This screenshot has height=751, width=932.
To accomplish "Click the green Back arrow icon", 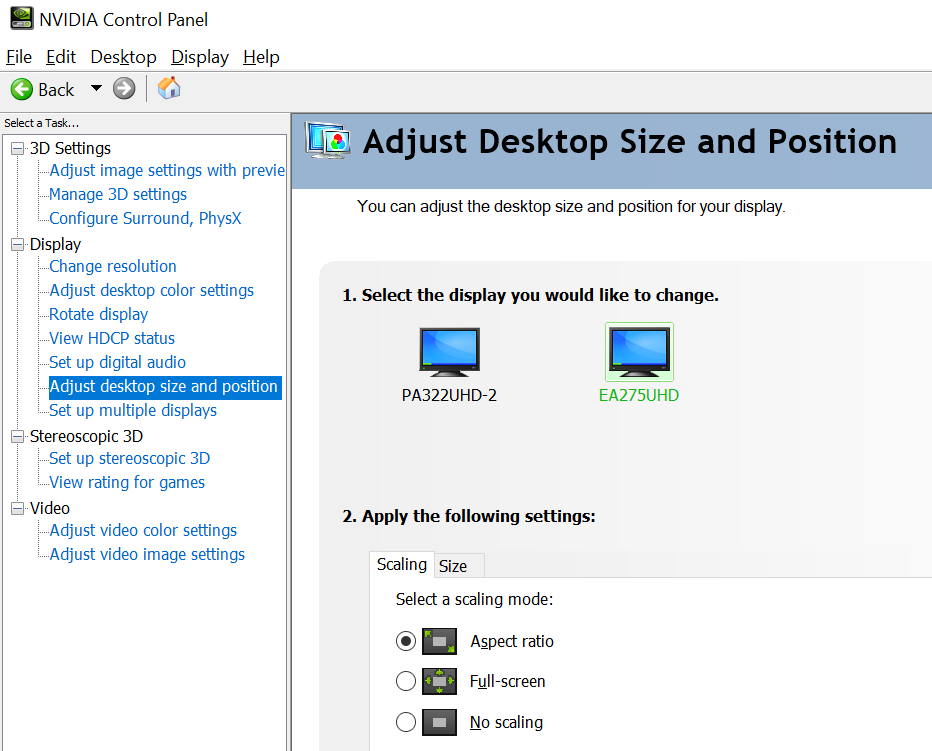I will click(x=22, y=89).
